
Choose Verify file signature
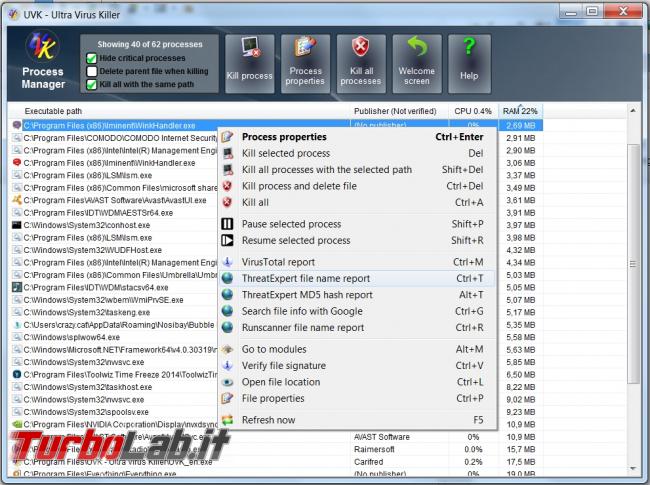click(357, 366)
